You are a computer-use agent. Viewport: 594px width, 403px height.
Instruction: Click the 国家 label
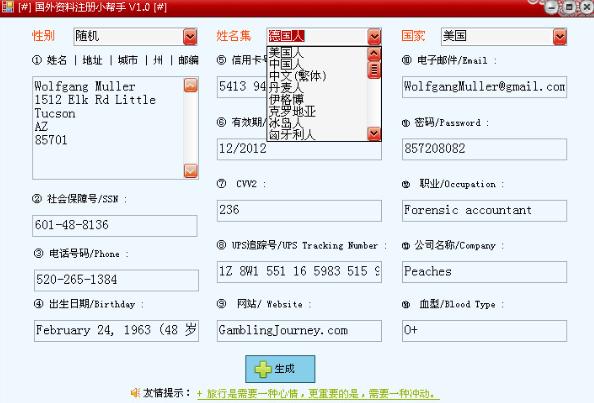(413, 36)
